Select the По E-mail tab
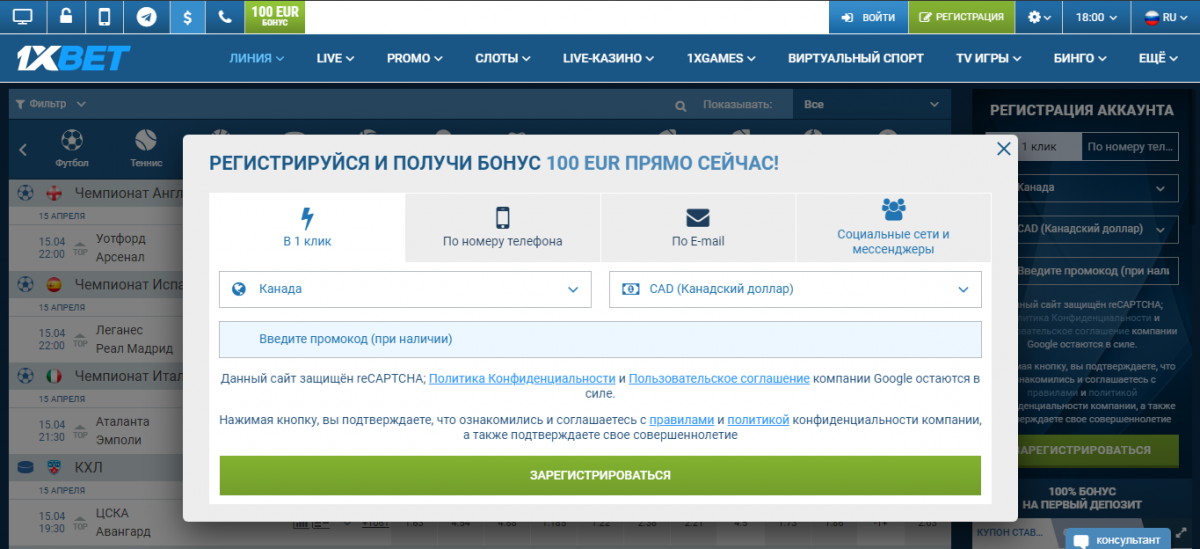1200x549 pixels. 698,227
